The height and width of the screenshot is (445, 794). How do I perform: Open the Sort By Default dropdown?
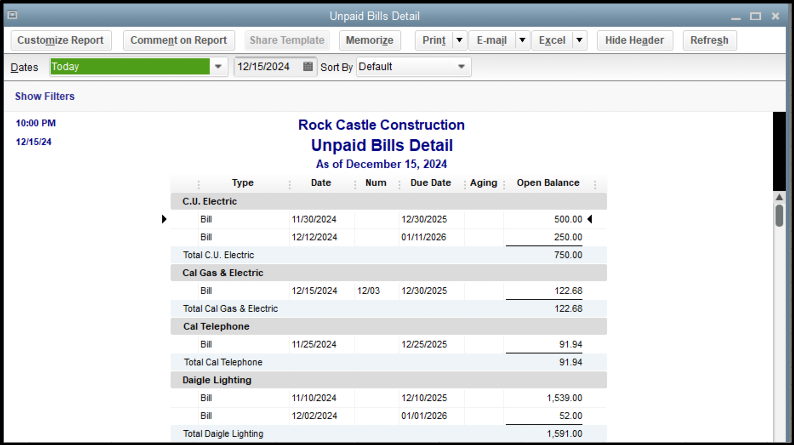coord(461,67)
